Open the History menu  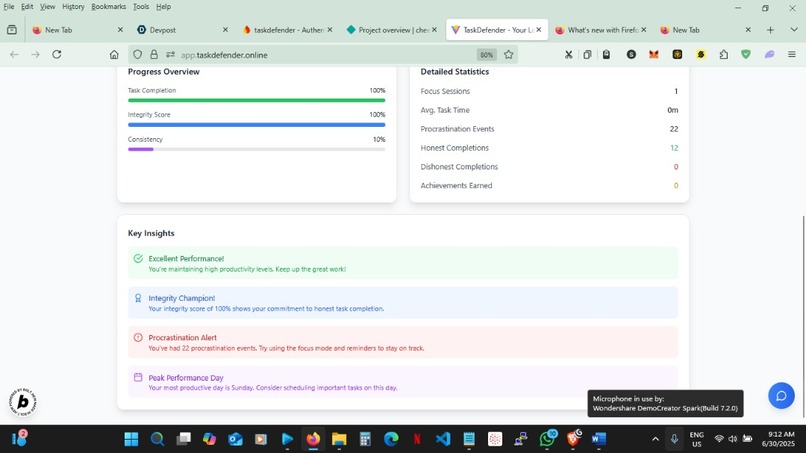pos(73,7)
